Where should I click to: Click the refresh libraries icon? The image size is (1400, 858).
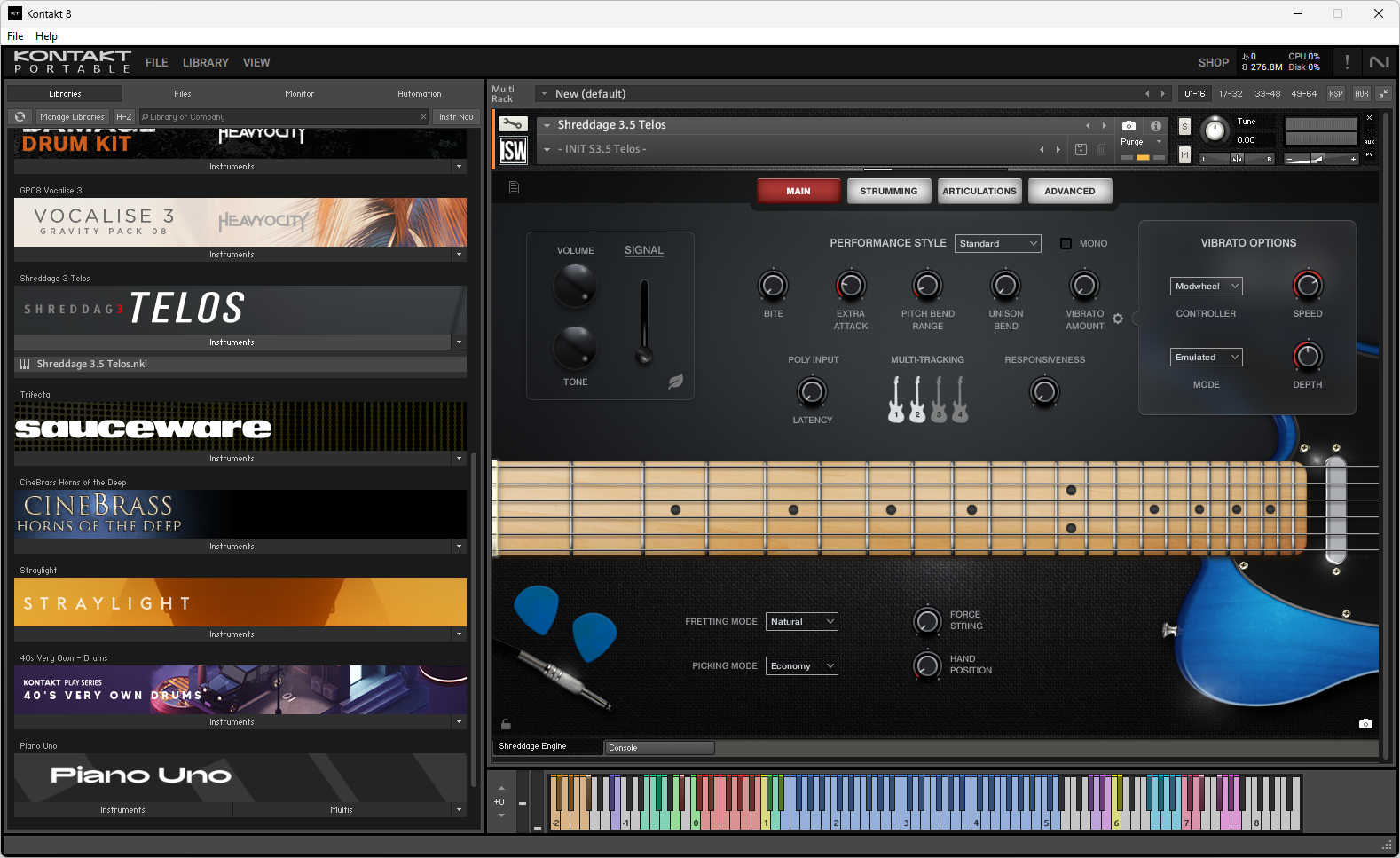point(20,116)
